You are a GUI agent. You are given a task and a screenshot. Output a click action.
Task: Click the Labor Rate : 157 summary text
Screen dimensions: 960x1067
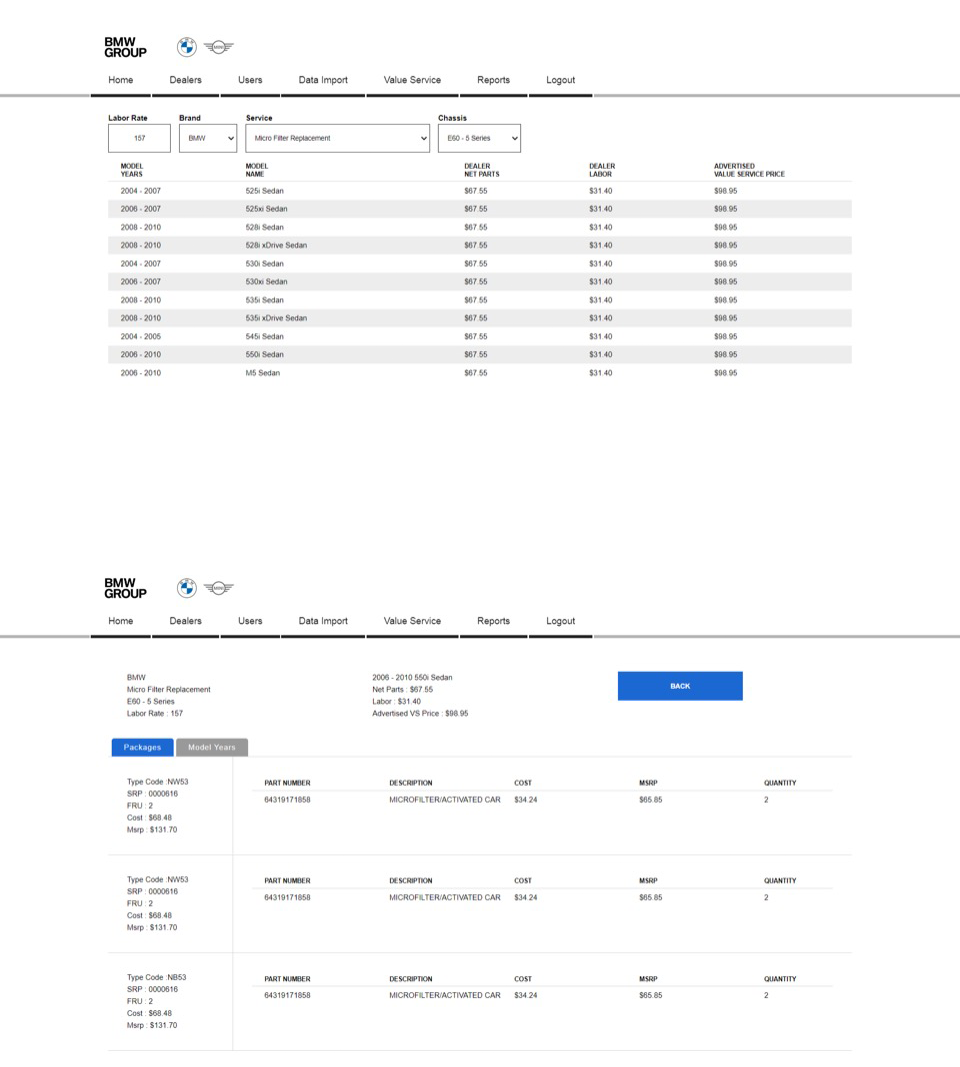(x=154, y=714)
